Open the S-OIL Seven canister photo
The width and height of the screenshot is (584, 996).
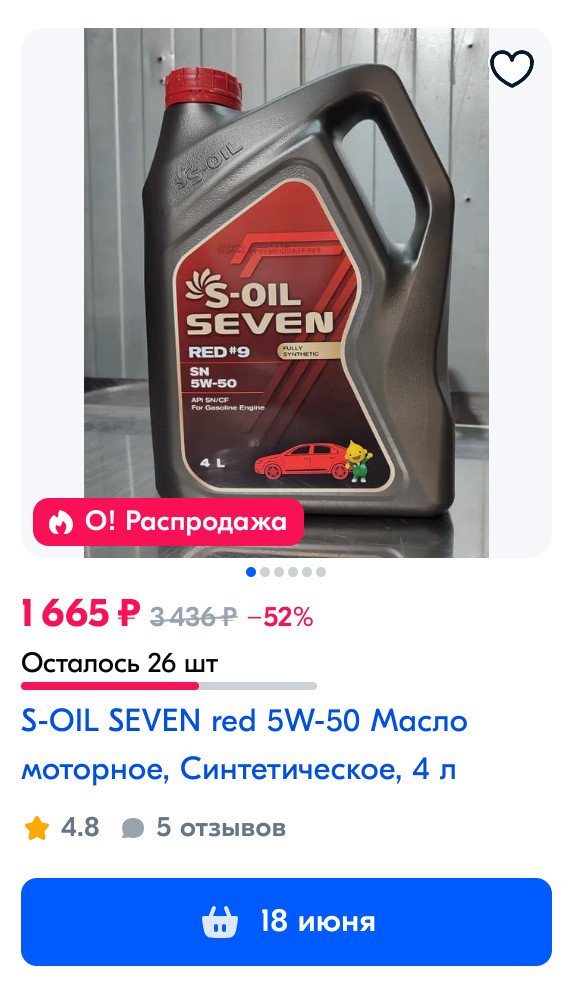pyautogui.click(x=287, y=293)
